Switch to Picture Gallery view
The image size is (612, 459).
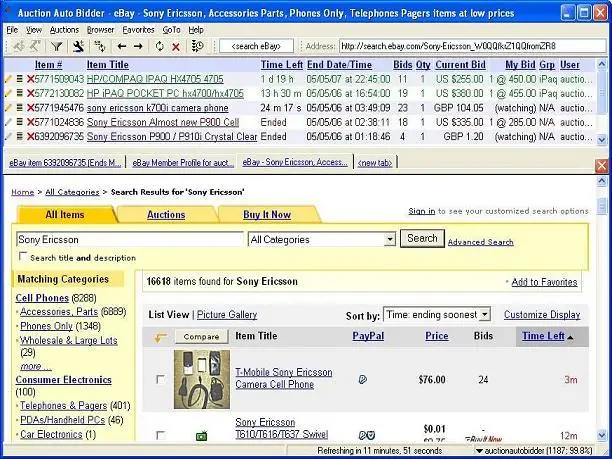pyautogui.click(x=227, y=315)
